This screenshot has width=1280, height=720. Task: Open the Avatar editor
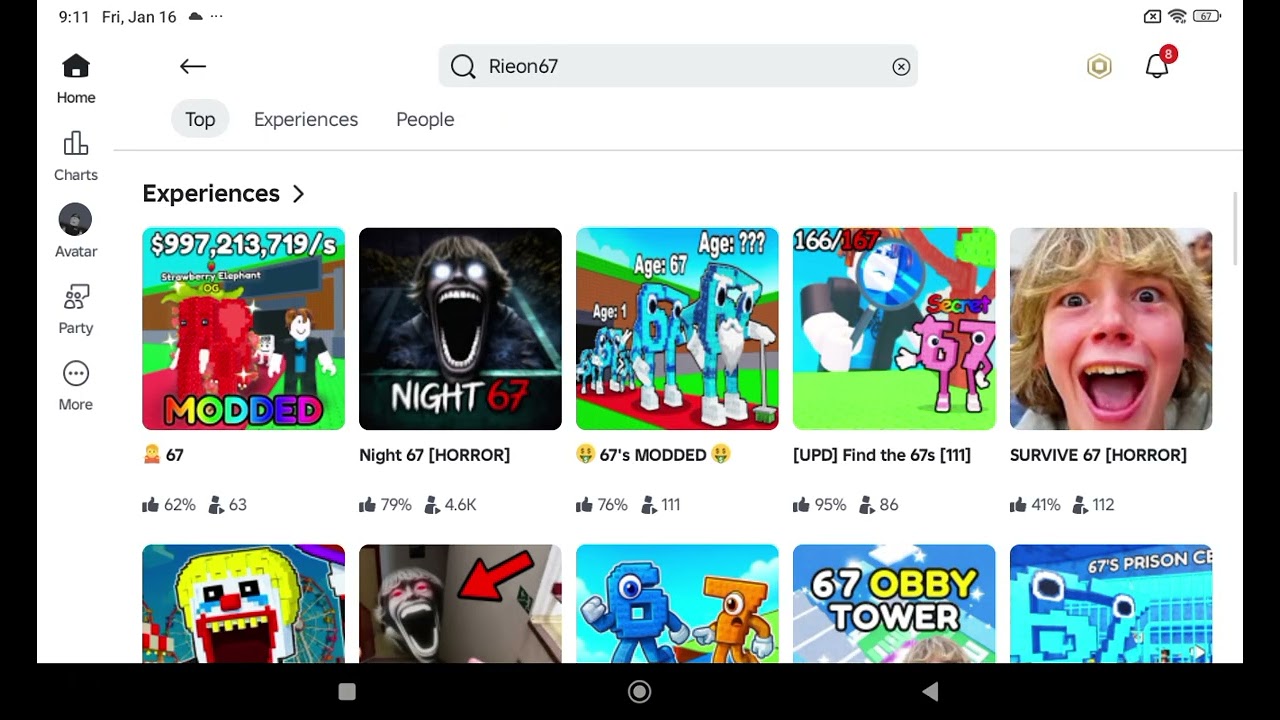coord(76,232)
